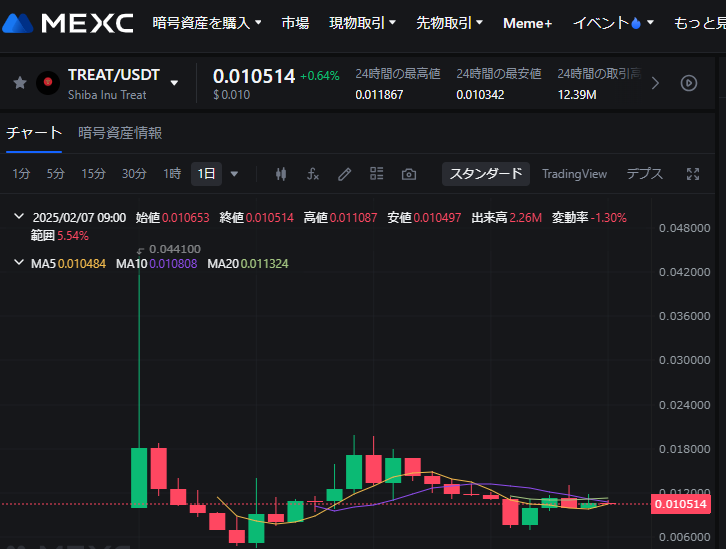
Task: Switch to TradingView chart mode
Action: click(x=574, y=174)
